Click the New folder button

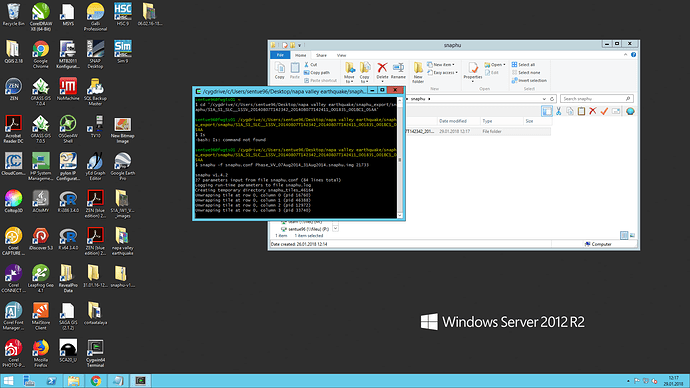418,73
